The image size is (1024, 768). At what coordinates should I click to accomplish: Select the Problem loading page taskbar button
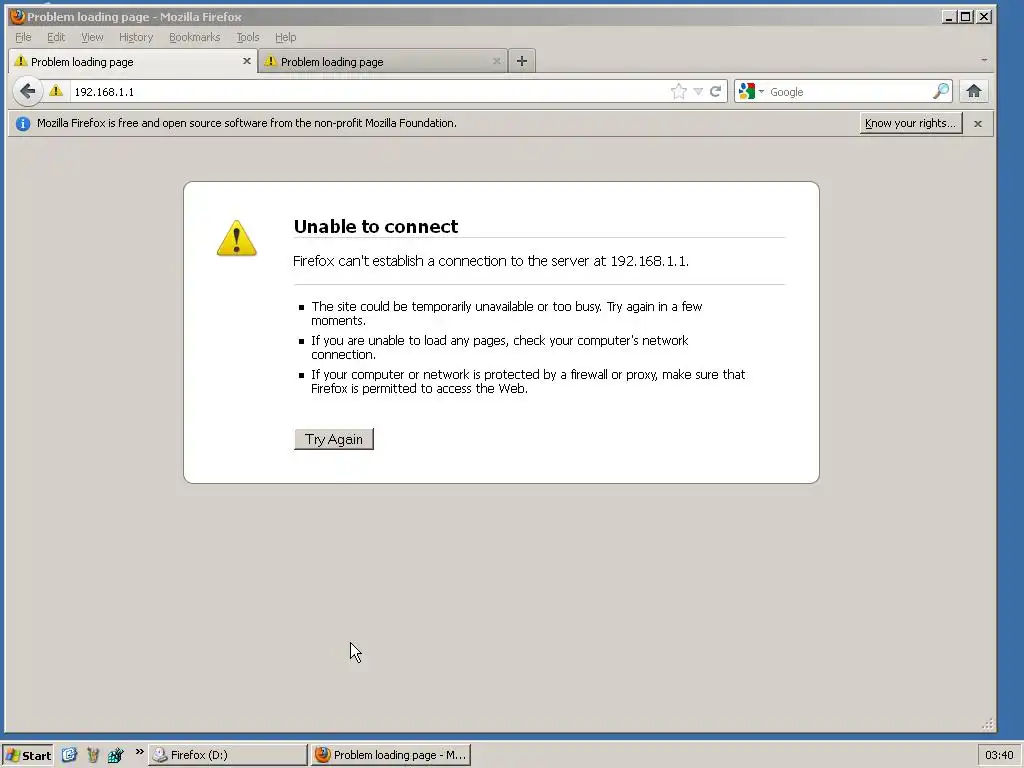[391, 755]
